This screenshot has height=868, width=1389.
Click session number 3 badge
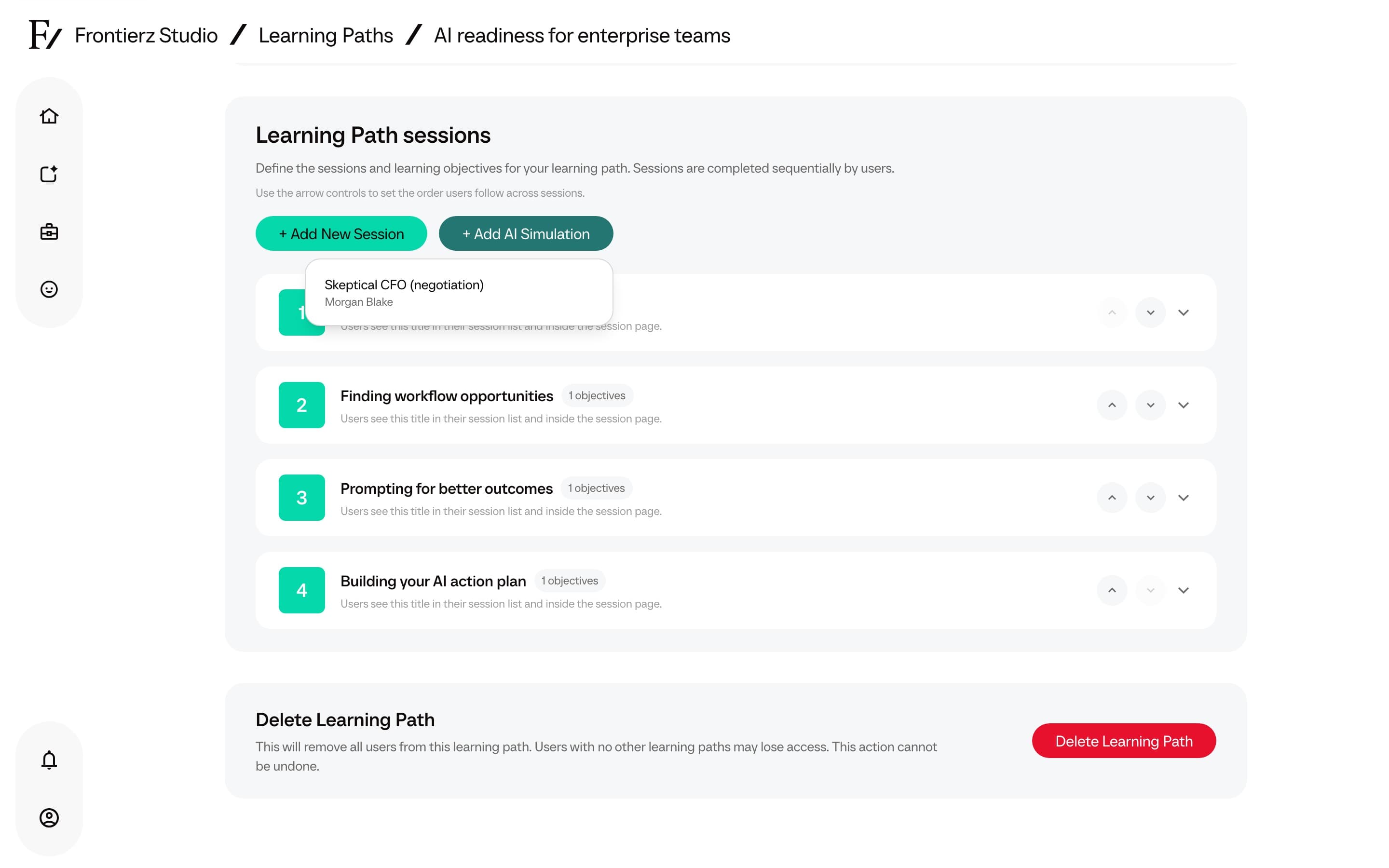pos(301,498)
